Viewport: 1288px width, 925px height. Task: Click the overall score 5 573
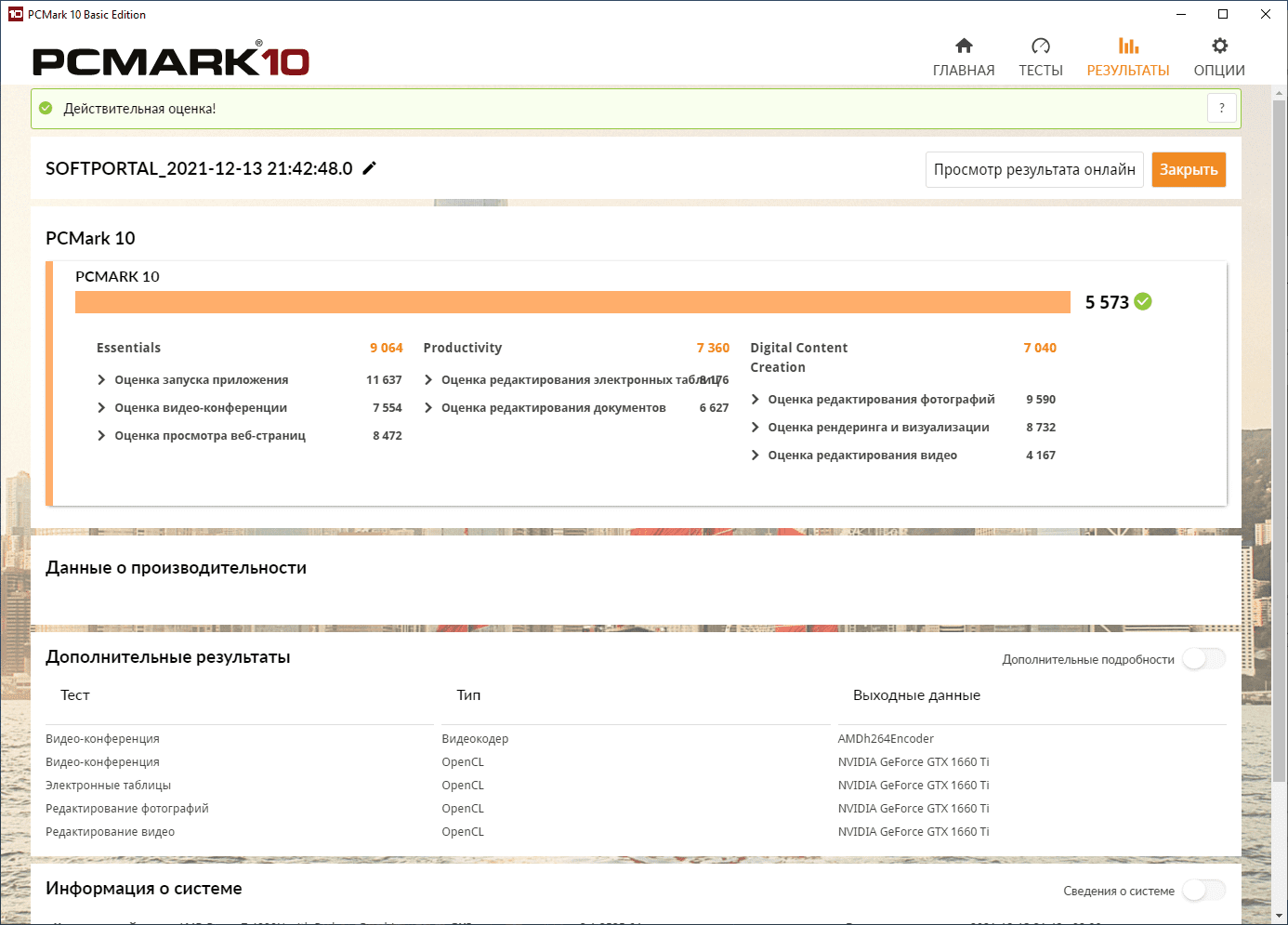pyautogui.click(x=1107, y=302)
